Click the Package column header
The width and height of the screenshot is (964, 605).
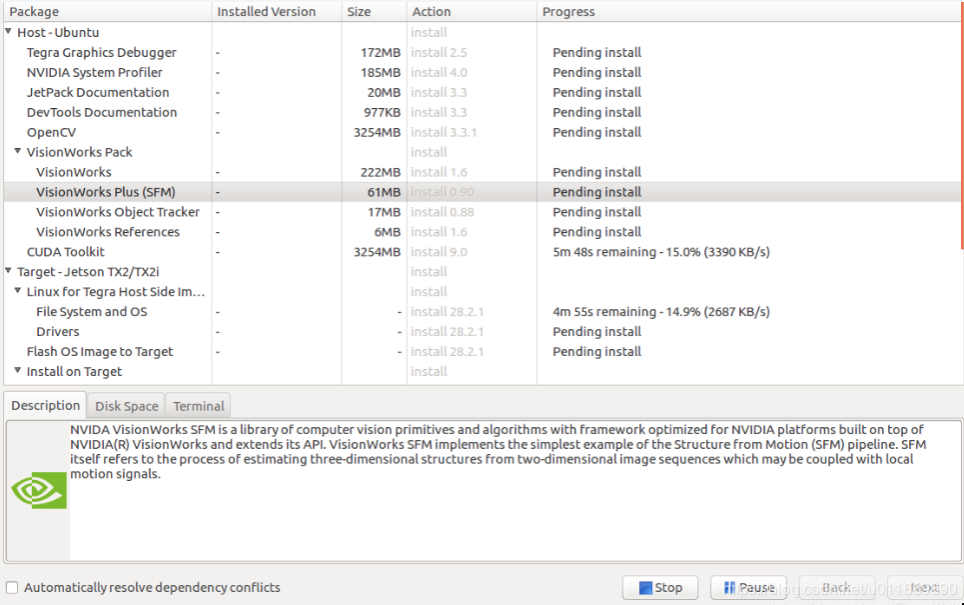[107, 12]
